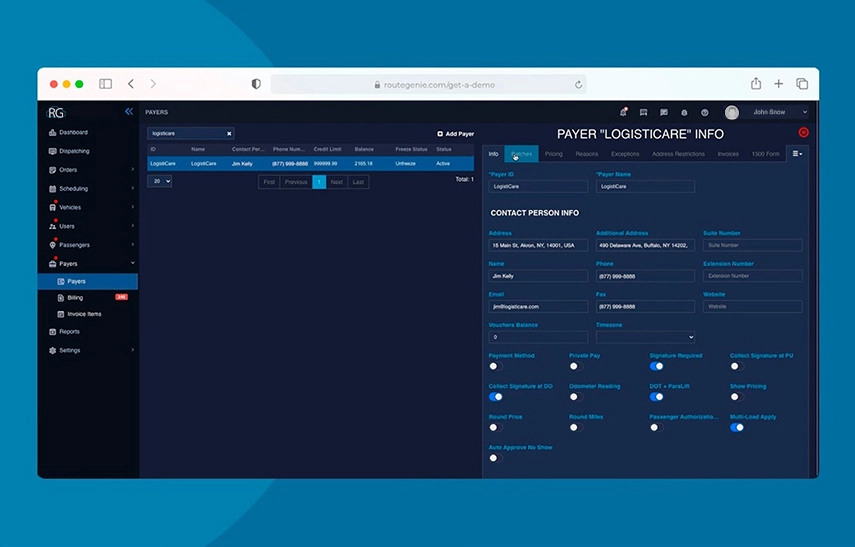Click the Previous pagination button
855x547 pixels.
pyautogui.click(x=296, y=182)
